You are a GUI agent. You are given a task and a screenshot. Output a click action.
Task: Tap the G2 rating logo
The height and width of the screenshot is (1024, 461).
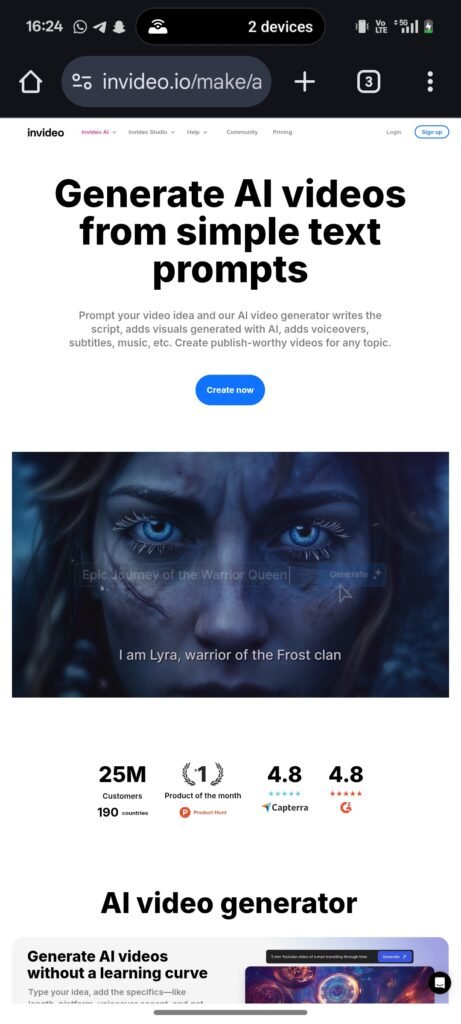345,808
